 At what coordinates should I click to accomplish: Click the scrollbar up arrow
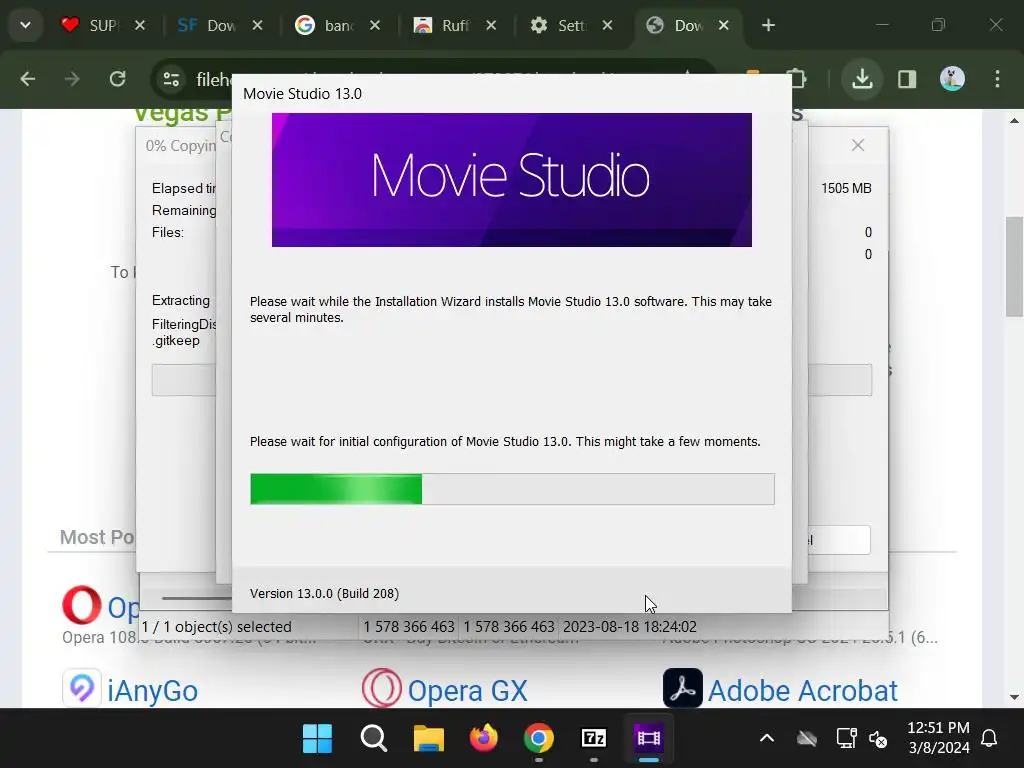tap(1014, 121)
